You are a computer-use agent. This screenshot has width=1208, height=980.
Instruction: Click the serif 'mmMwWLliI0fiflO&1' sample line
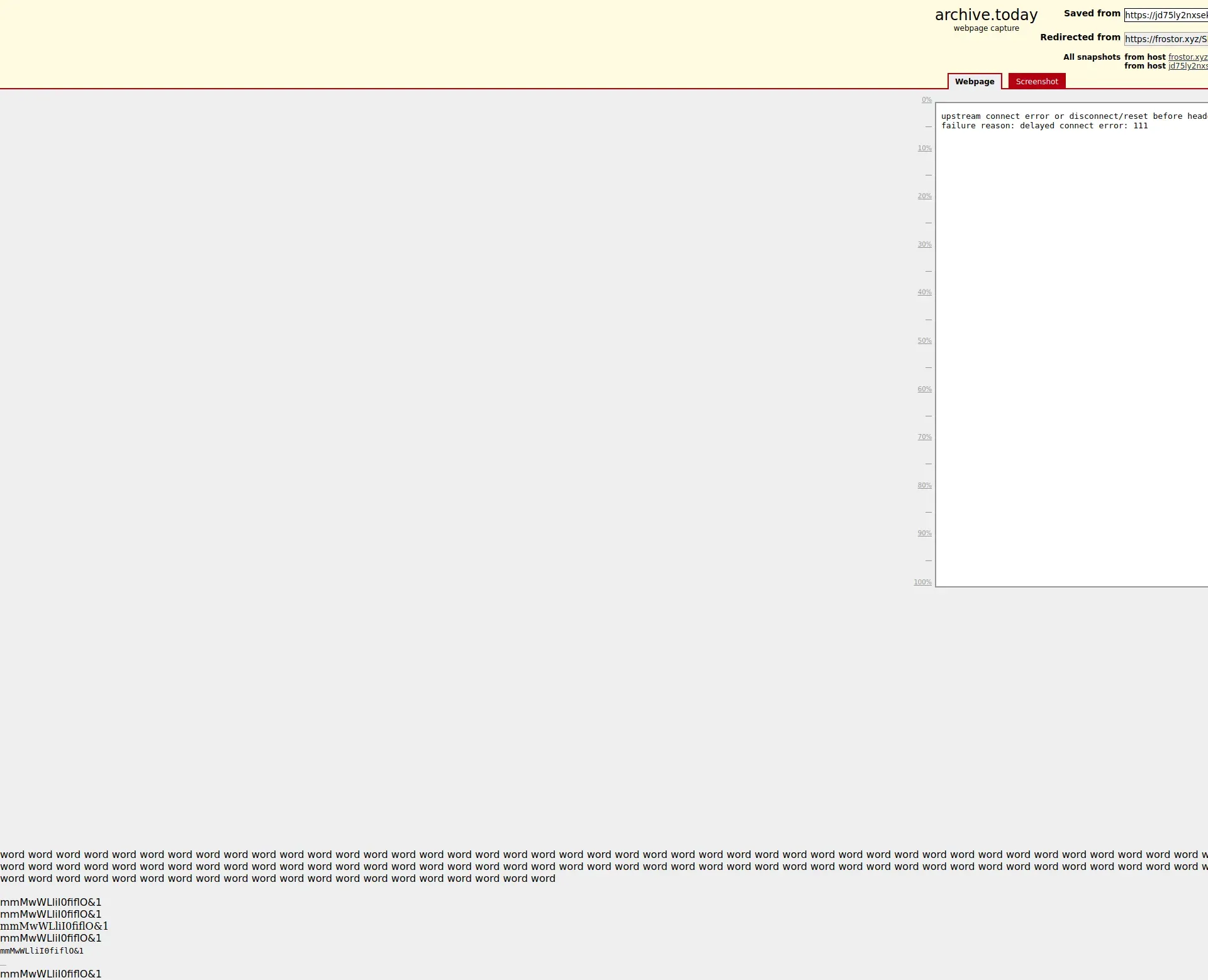(x=54, y=926)
